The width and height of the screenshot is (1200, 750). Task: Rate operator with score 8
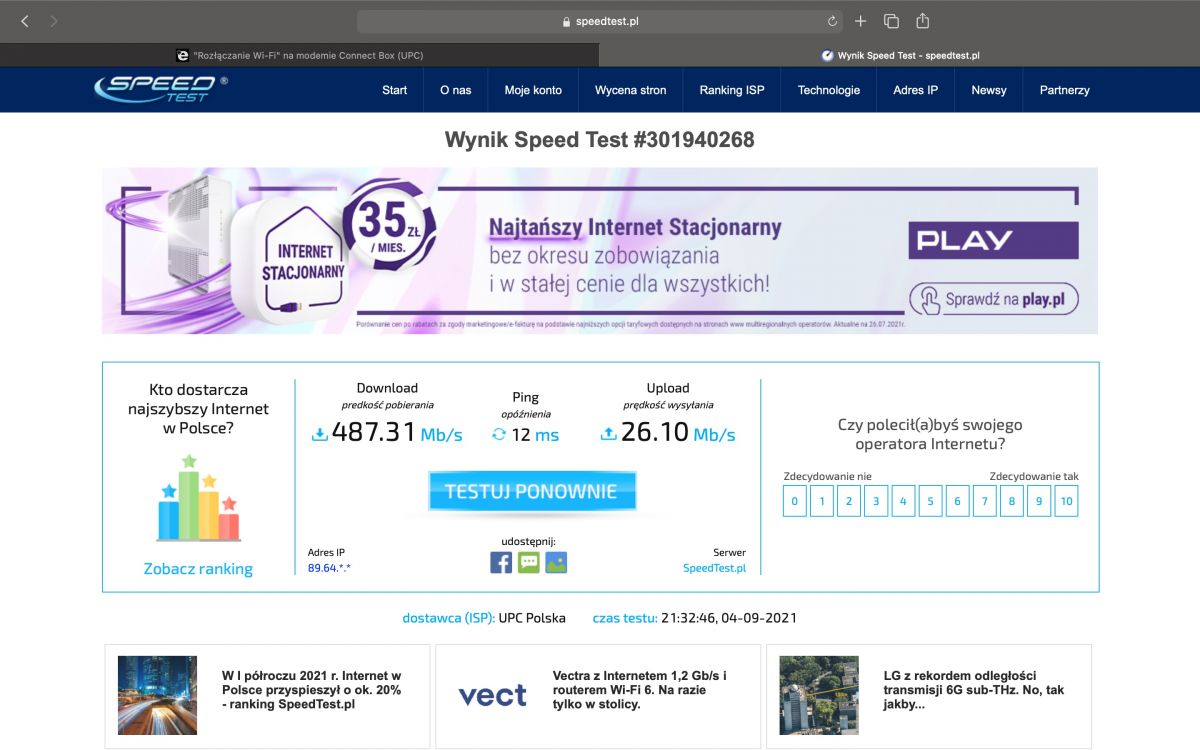click(1012, 501)
